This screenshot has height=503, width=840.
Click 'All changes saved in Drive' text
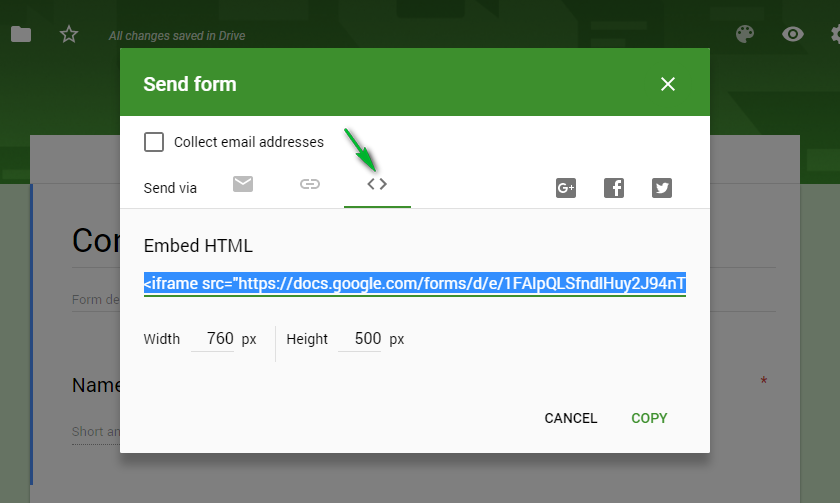[177, 35]
